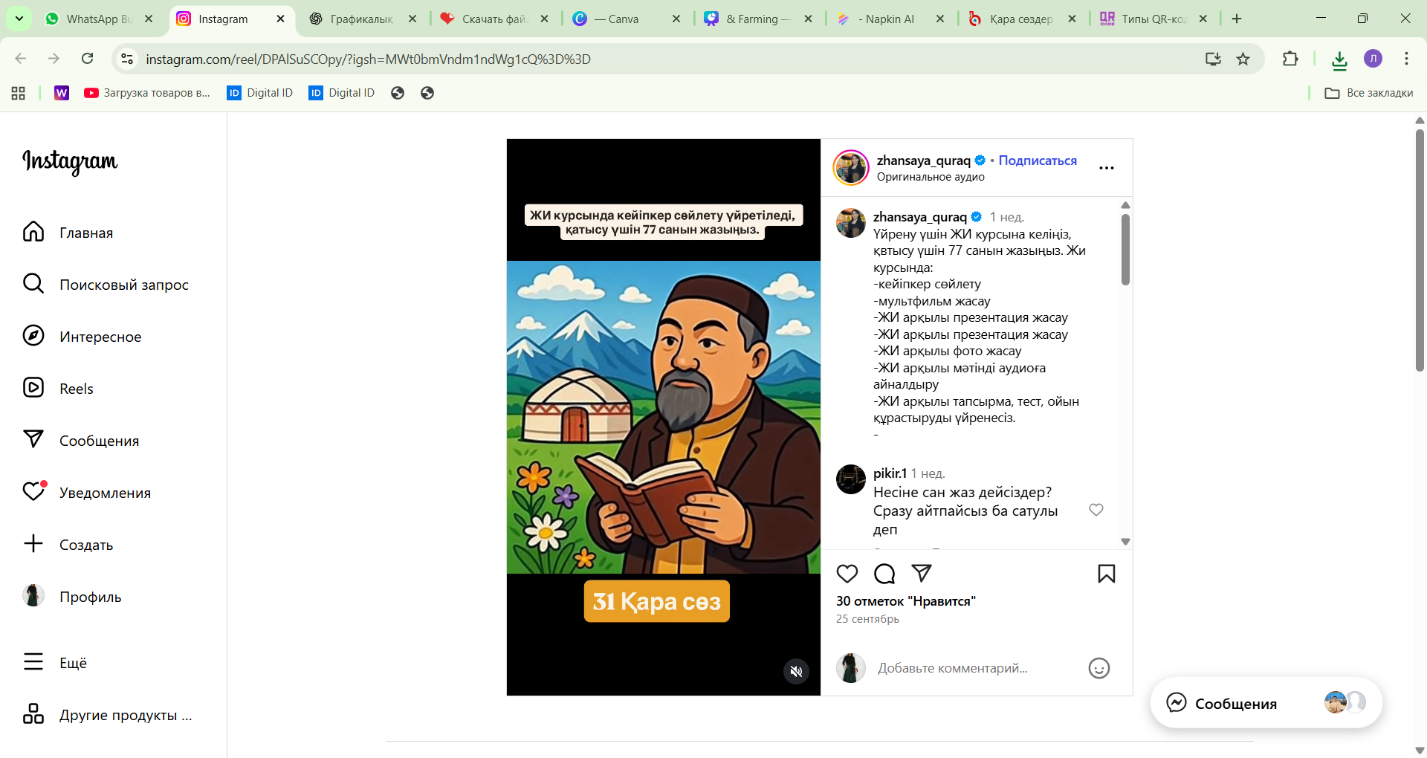Switch to the Canva browser tab
The image size is (1427, 758).
click(628, 19)
